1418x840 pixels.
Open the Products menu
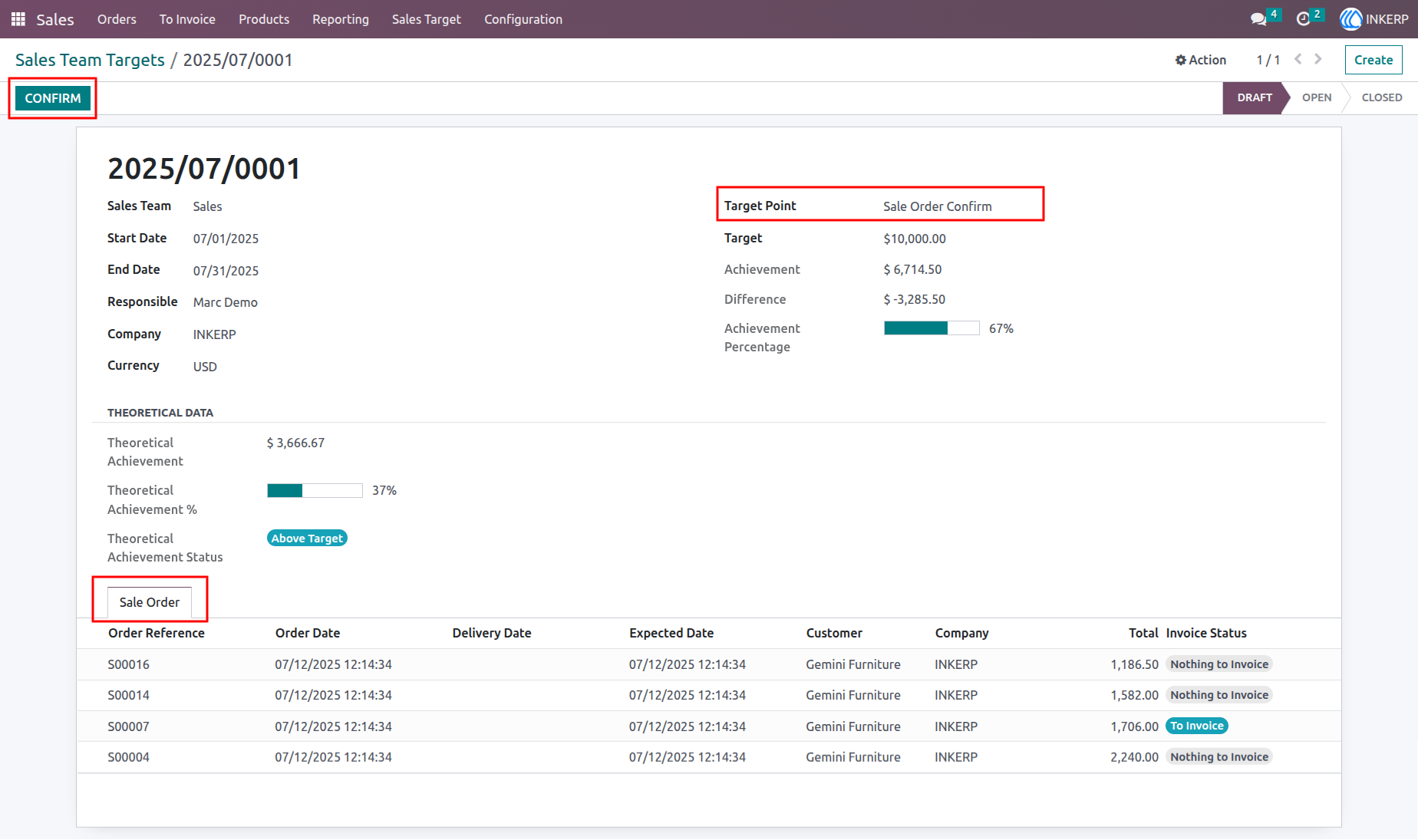[x=264, y=19]
